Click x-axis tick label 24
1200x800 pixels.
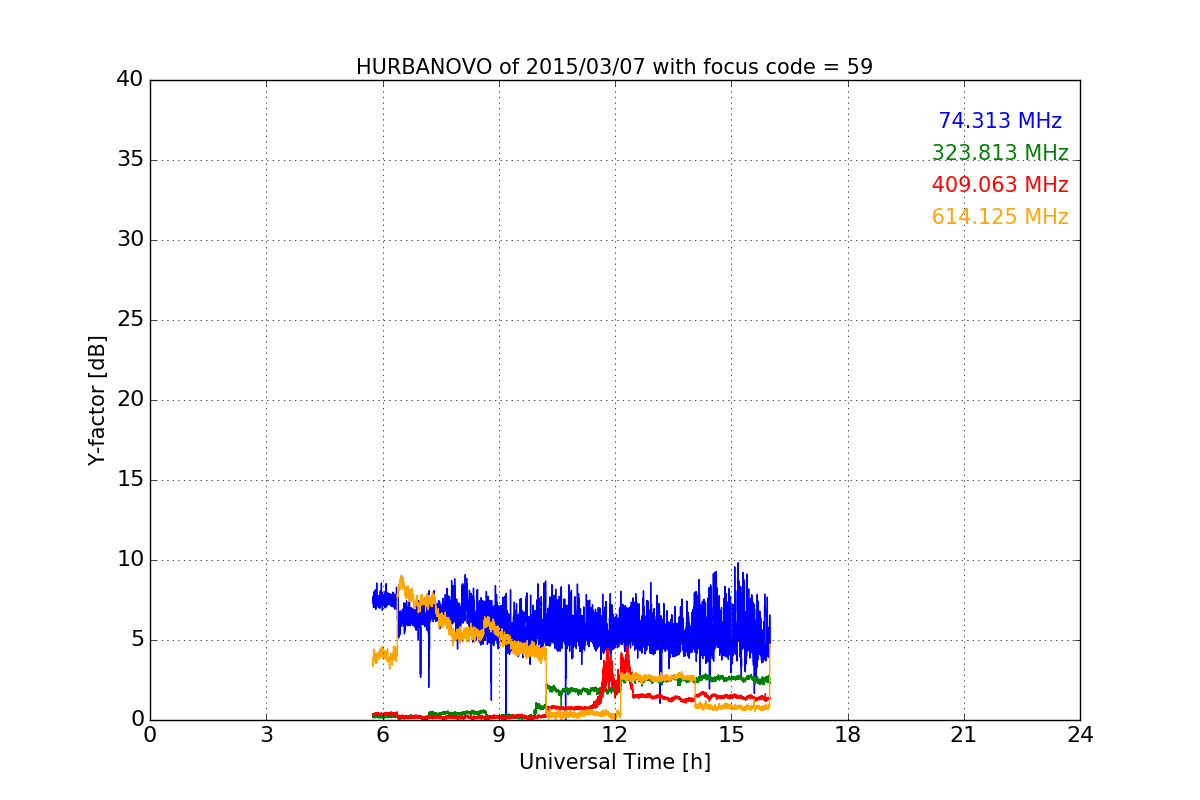pos(1080,735)
